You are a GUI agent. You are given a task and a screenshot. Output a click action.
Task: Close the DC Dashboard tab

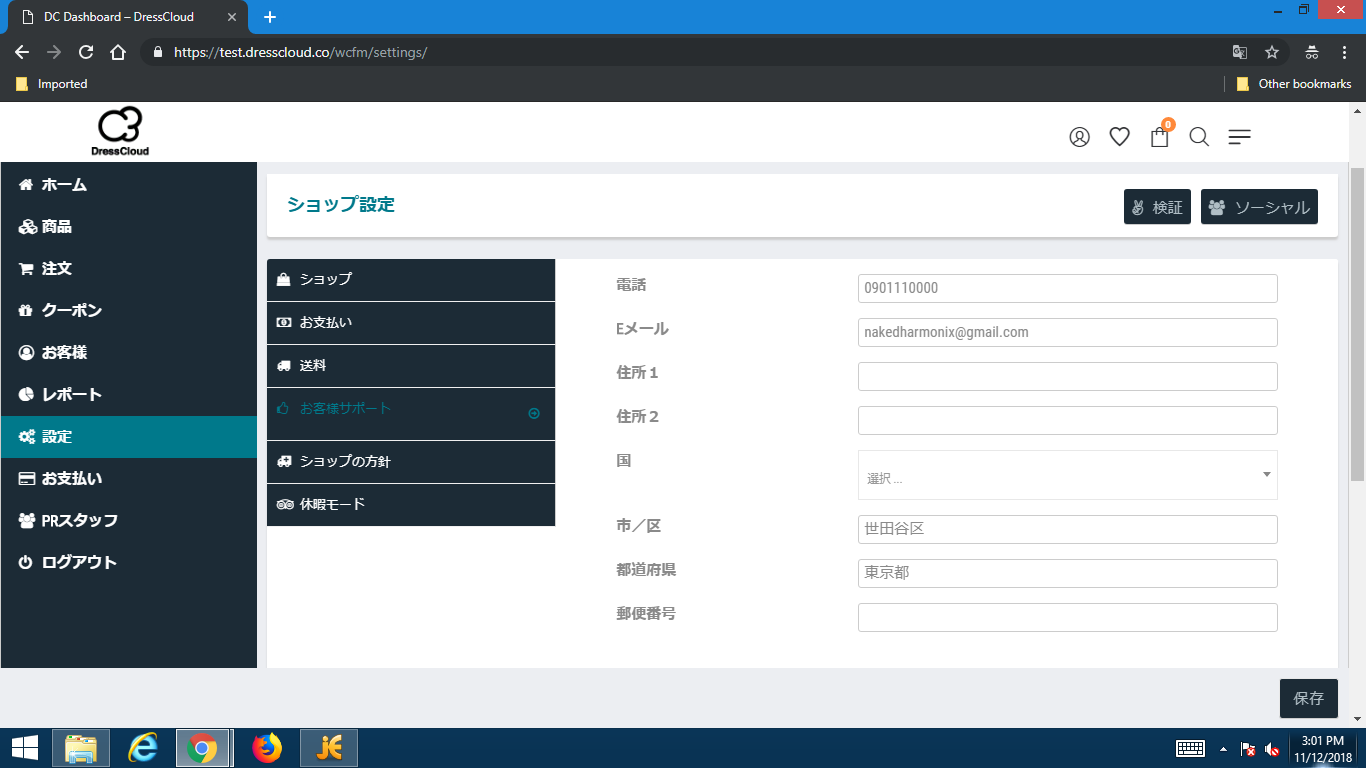point(232,17)
